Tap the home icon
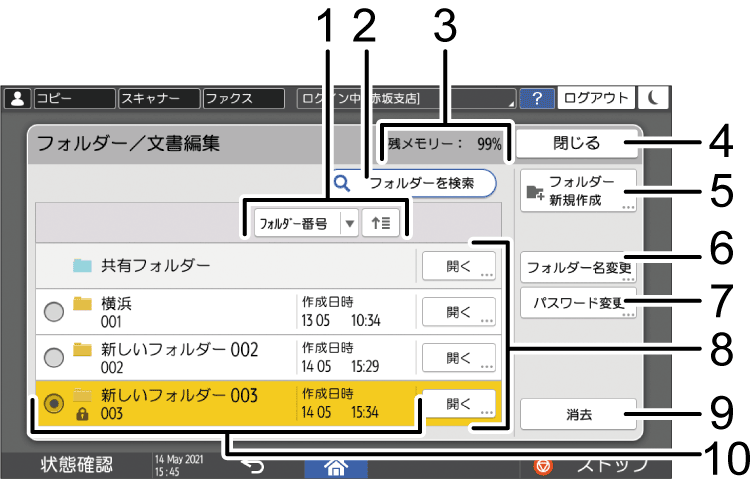Screen dimensions: 753x493 click(x=336, y=468)
